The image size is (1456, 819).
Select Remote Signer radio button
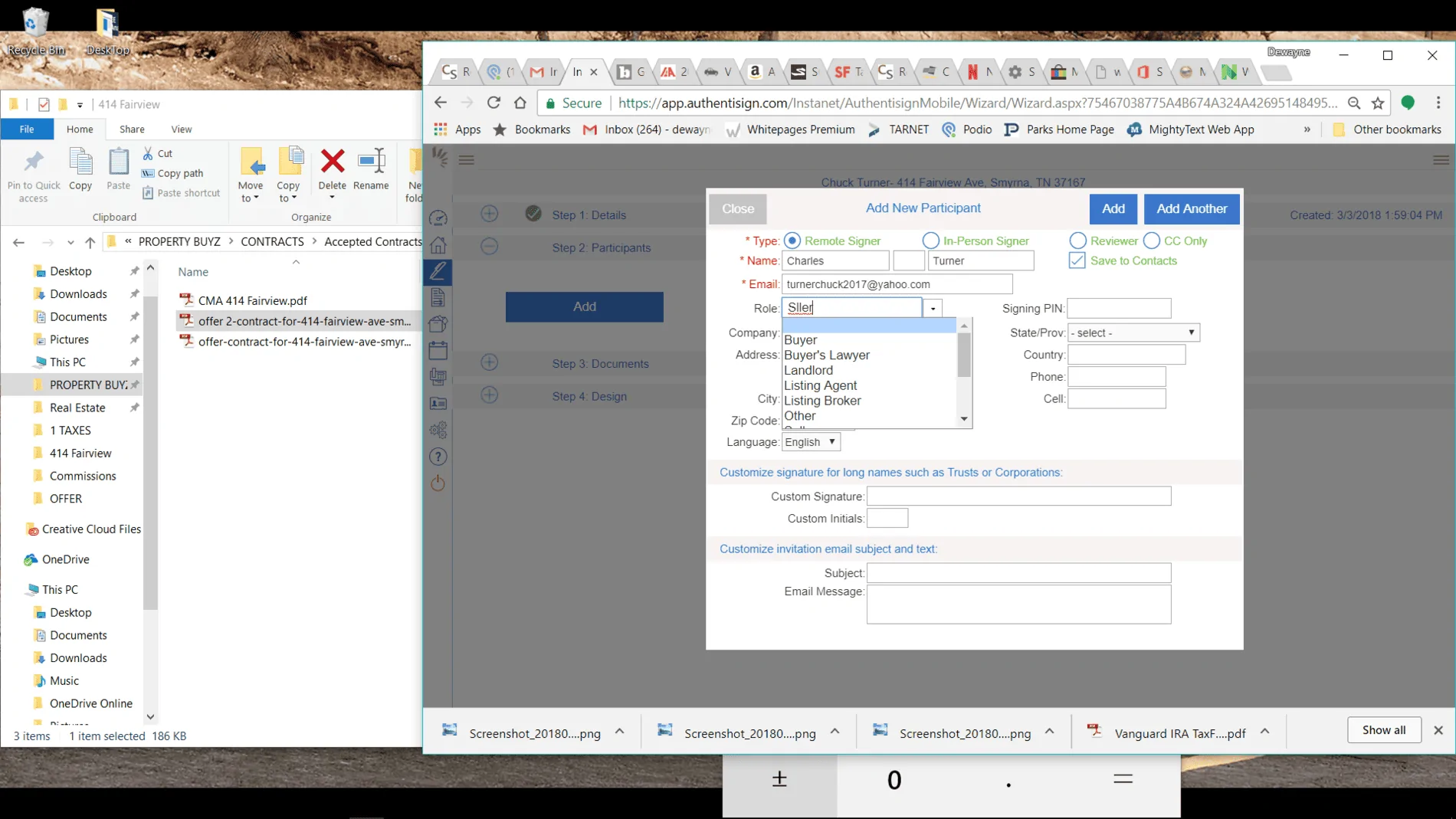click(792, 241)
